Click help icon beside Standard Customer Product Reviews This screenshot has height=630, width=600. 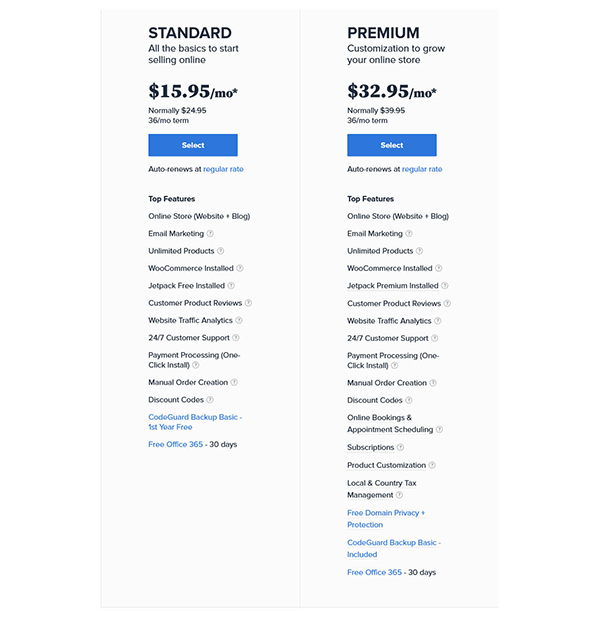pos(248,303)
